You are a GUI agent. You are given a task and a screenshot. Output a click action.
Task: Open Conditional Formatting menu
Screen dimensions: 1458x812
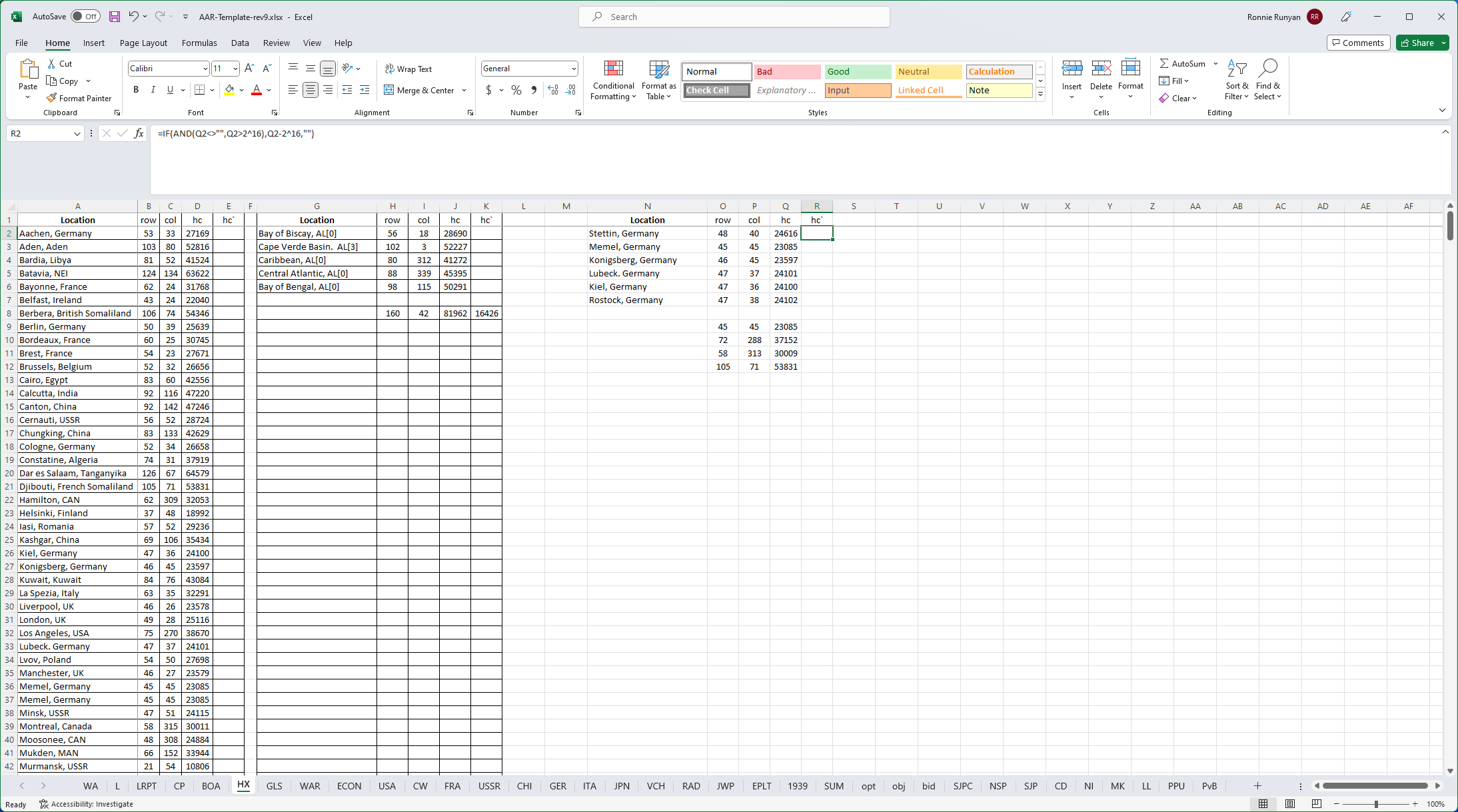coord(613,81)
